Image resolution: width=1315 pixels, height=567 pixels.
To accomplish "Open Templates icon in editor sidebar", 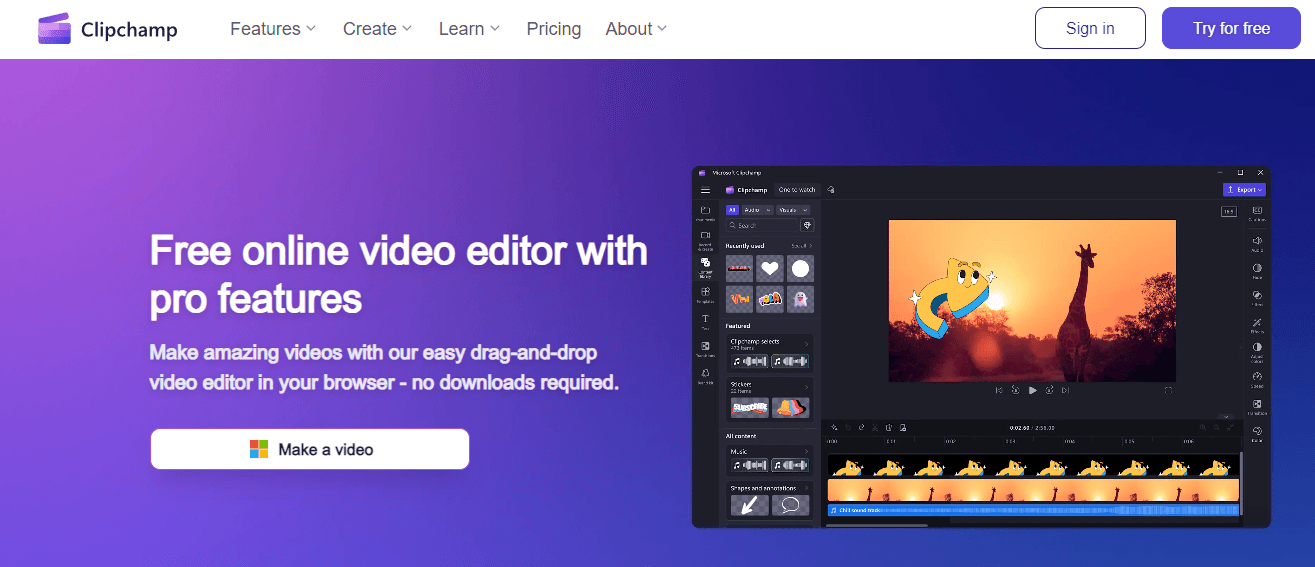I will (705, 296).
